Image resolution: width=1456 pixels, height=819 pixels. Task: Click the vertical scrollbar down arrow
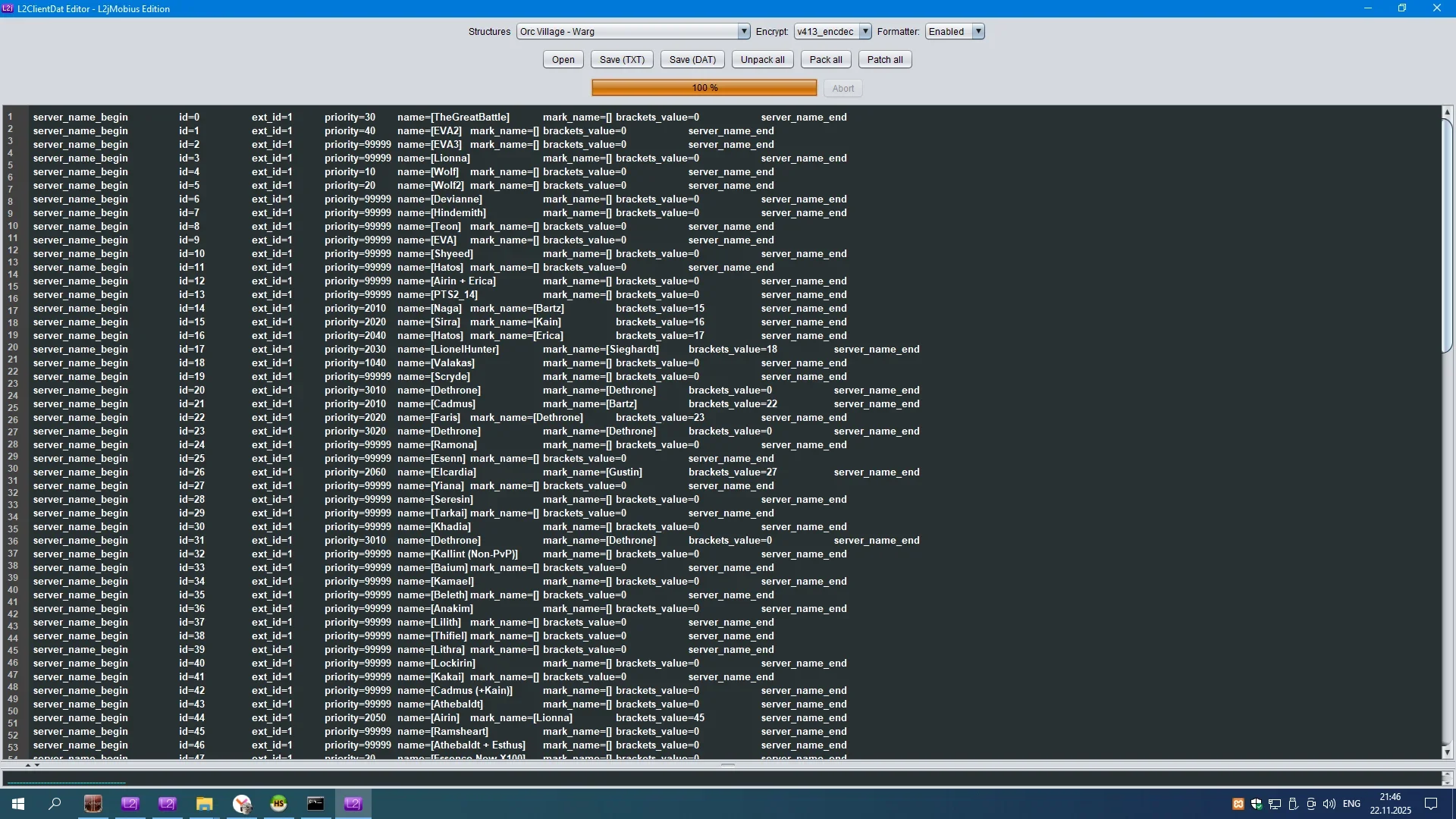pos(1447,752)
